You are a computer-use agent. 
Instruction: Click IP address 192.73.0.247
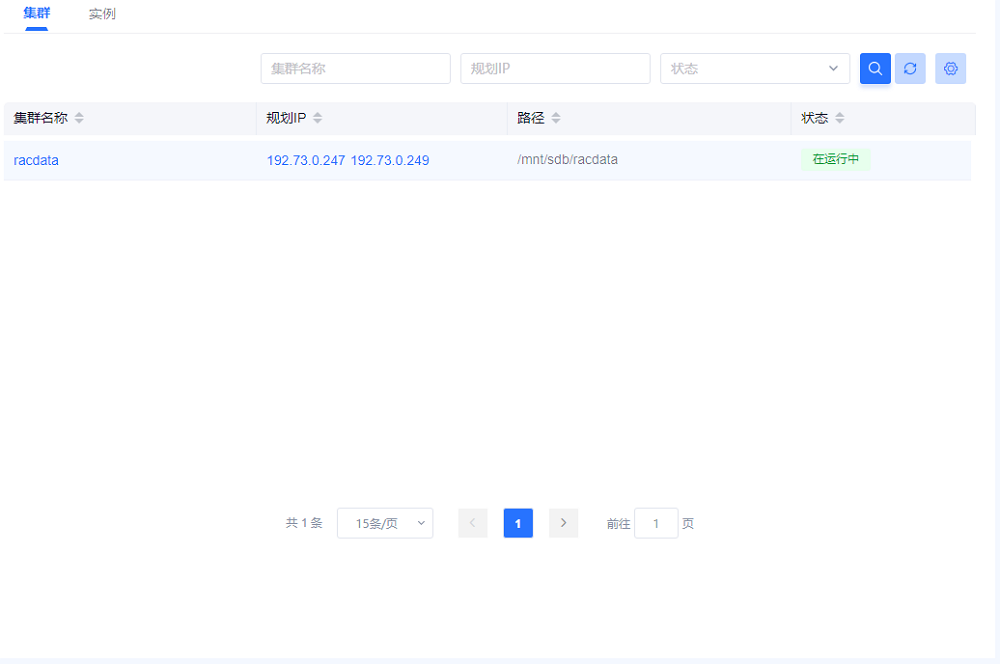(306, 160)
